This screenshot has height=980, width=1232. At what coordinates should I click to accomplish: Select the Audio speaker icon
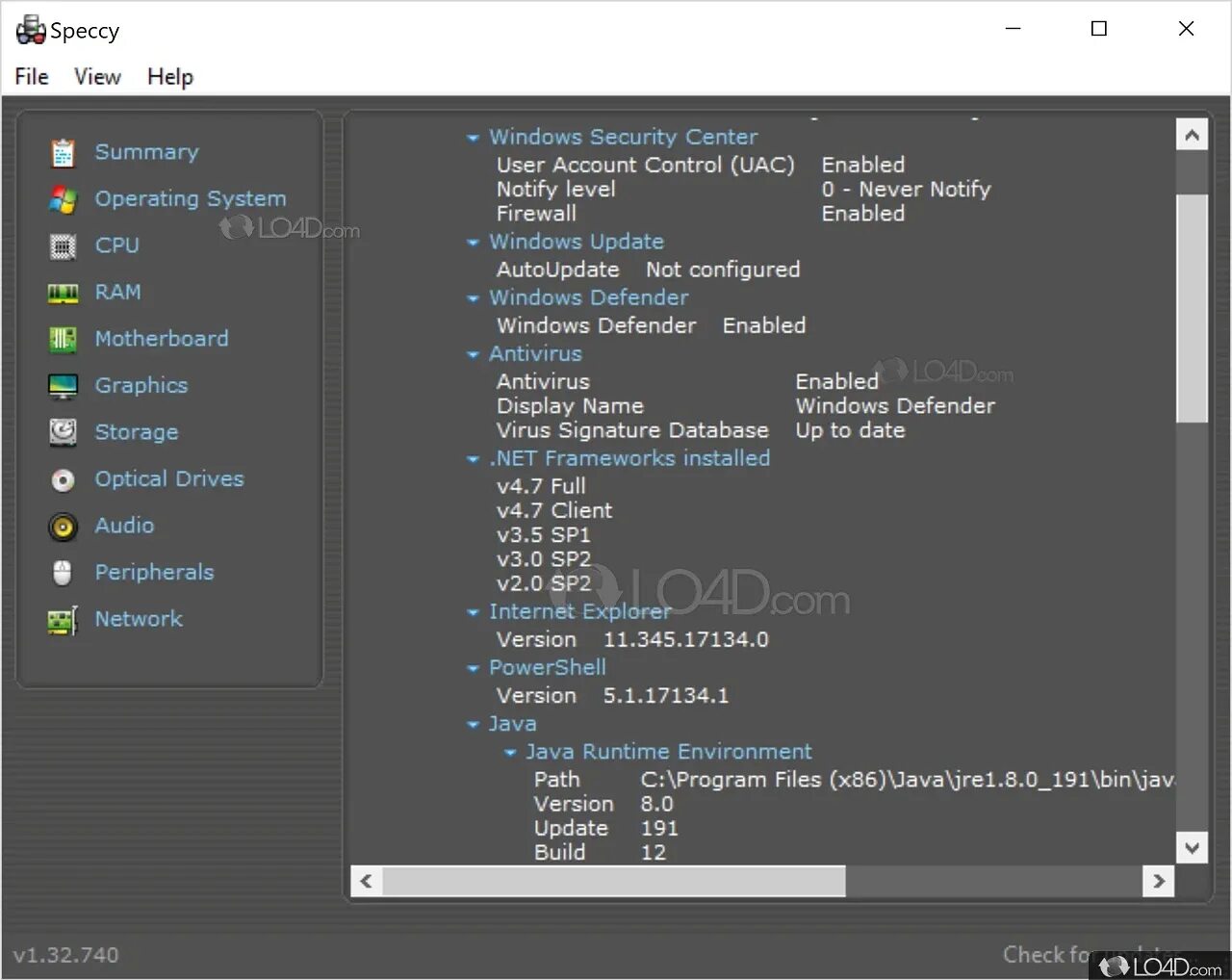[63, 526]
